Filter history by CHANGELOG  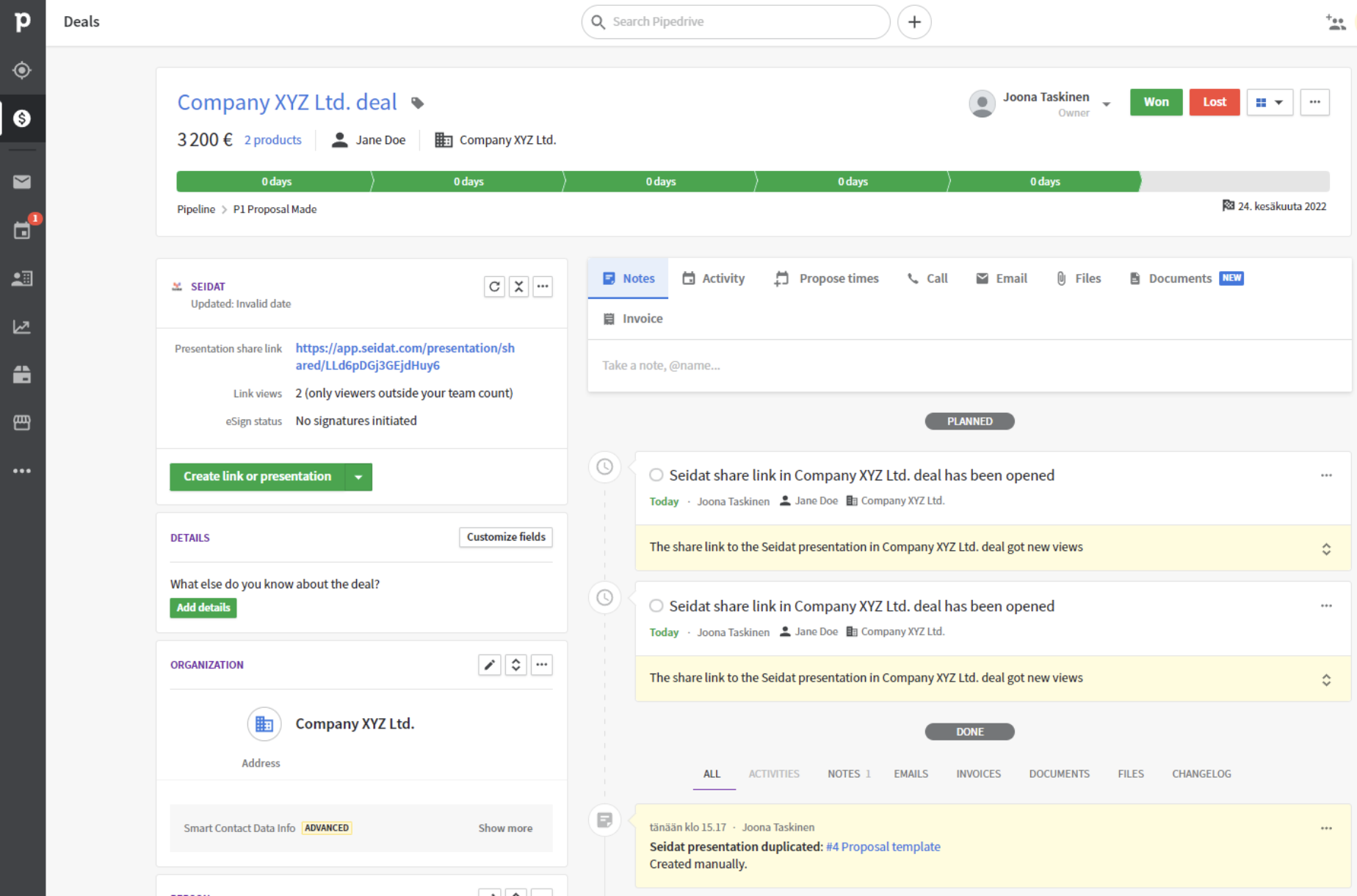[x=1201, y=774]
